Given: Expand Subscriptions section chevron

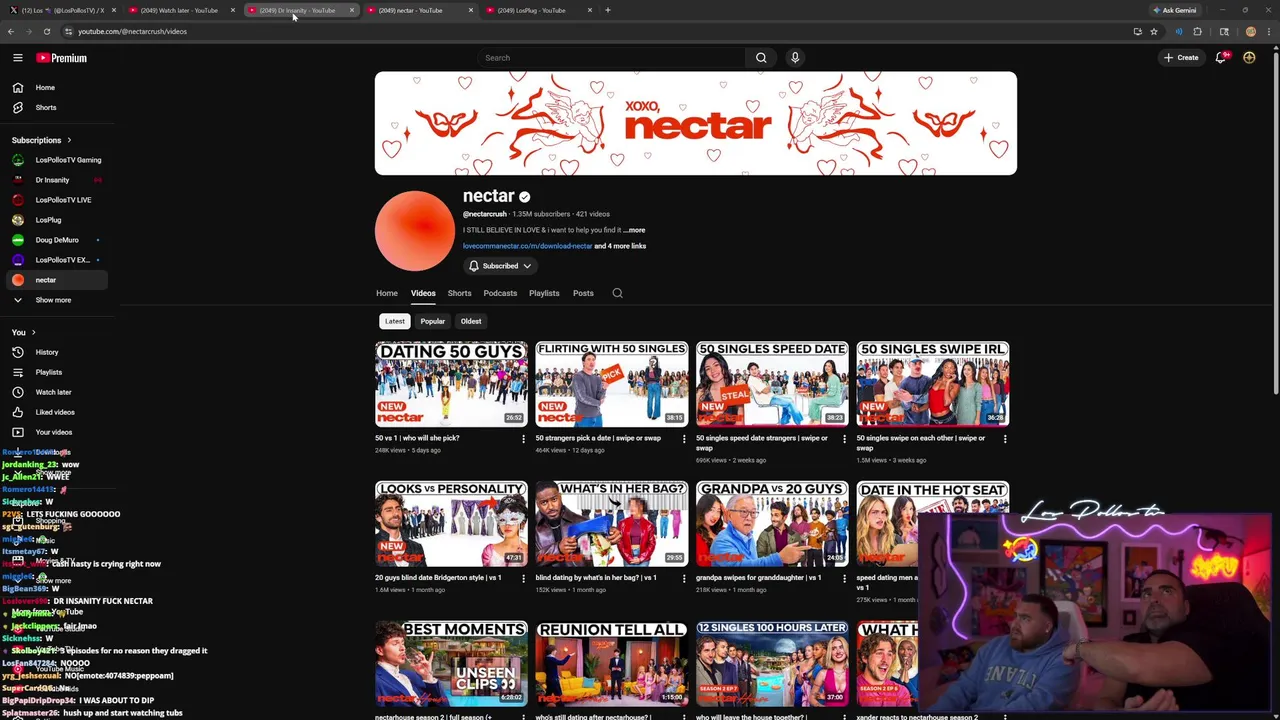Looking at the screenshot, I should (x=69, y=140).
